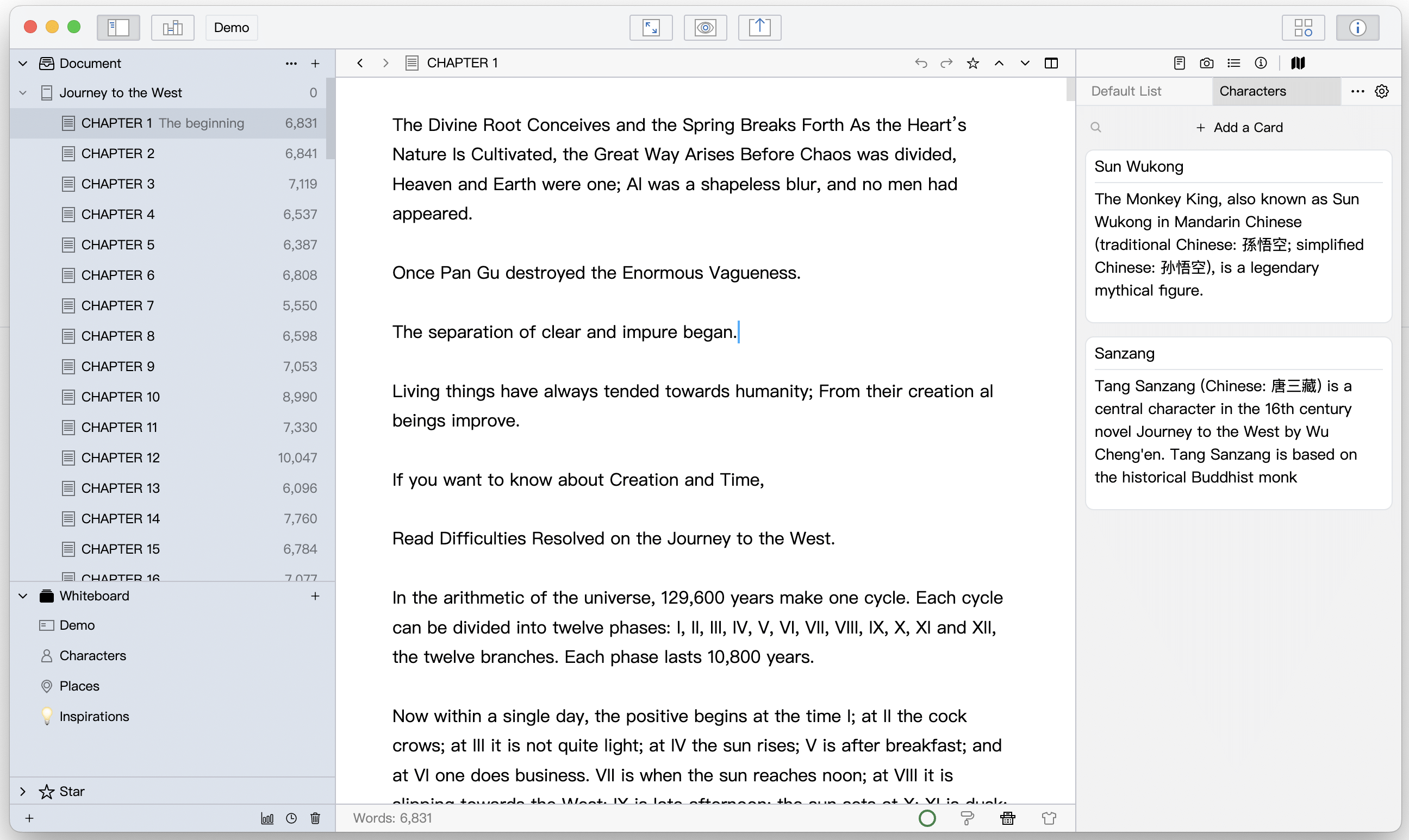Open the writing statistics chart icon
Image resolution: width=1409 pixels, height=840 pixels.
click(x=267, y=818)
